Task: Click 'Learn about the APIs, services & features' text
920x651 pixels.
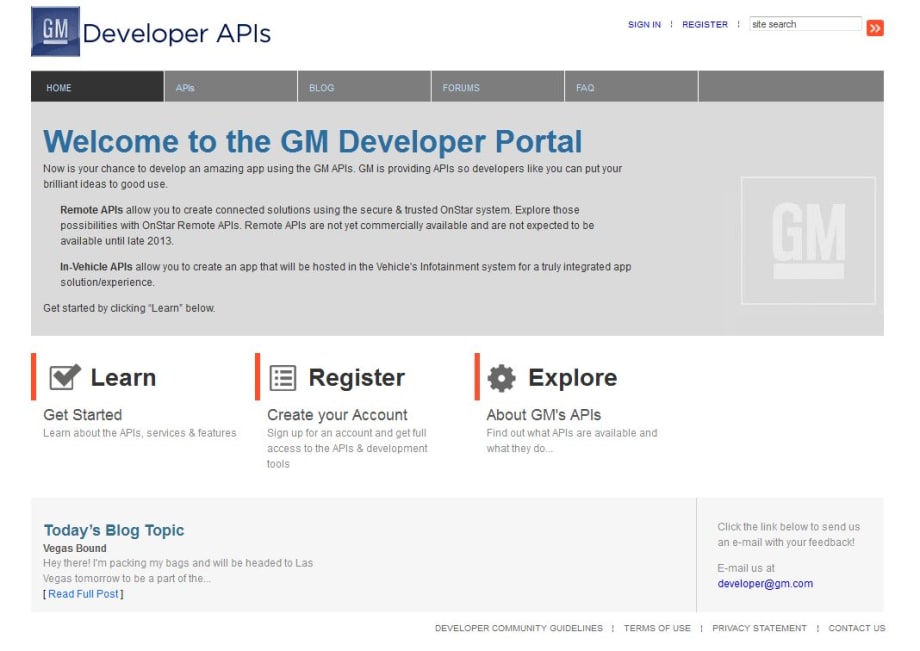Action: tap(140, 433)
